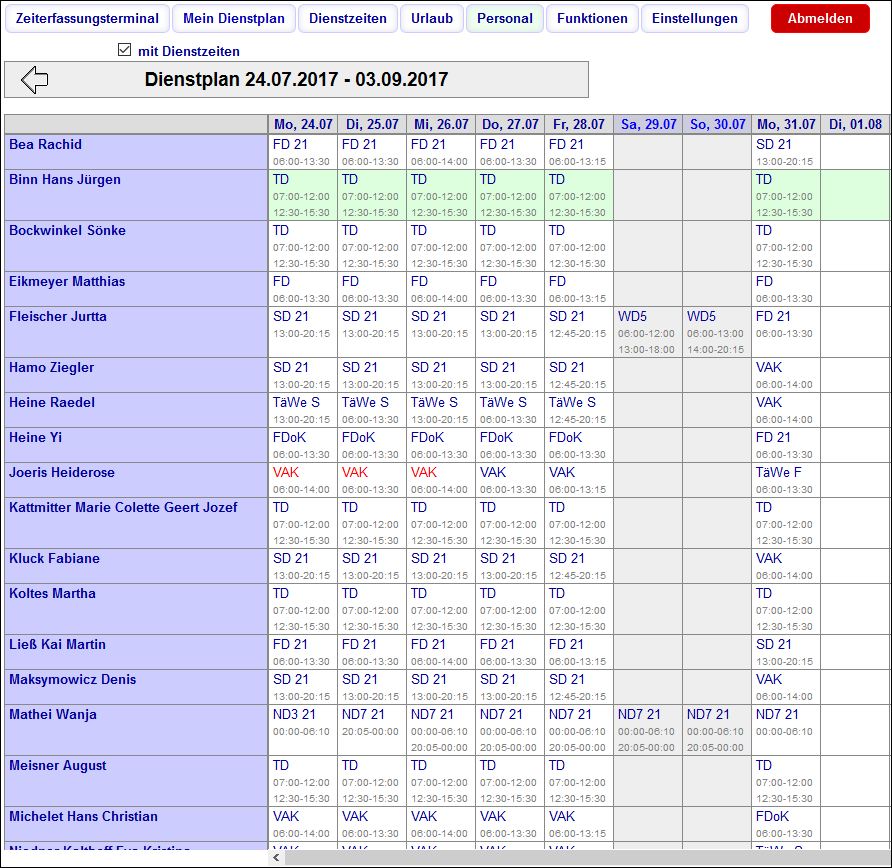Click Mathei Wanja's ND3 21 shift
The width and height of the screenshot is (892, 868).
click(294, 714)
